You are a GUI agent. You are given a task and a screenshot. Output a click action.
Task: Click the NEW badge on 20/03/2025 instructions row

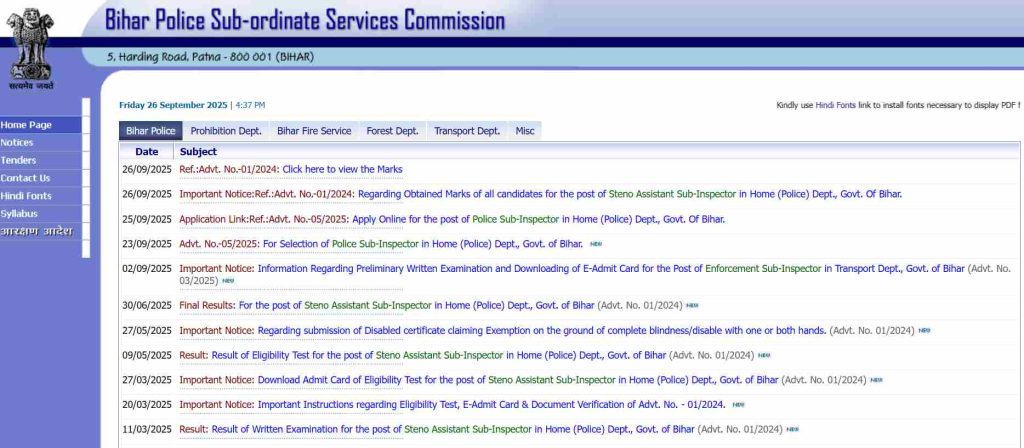[738, 405]
